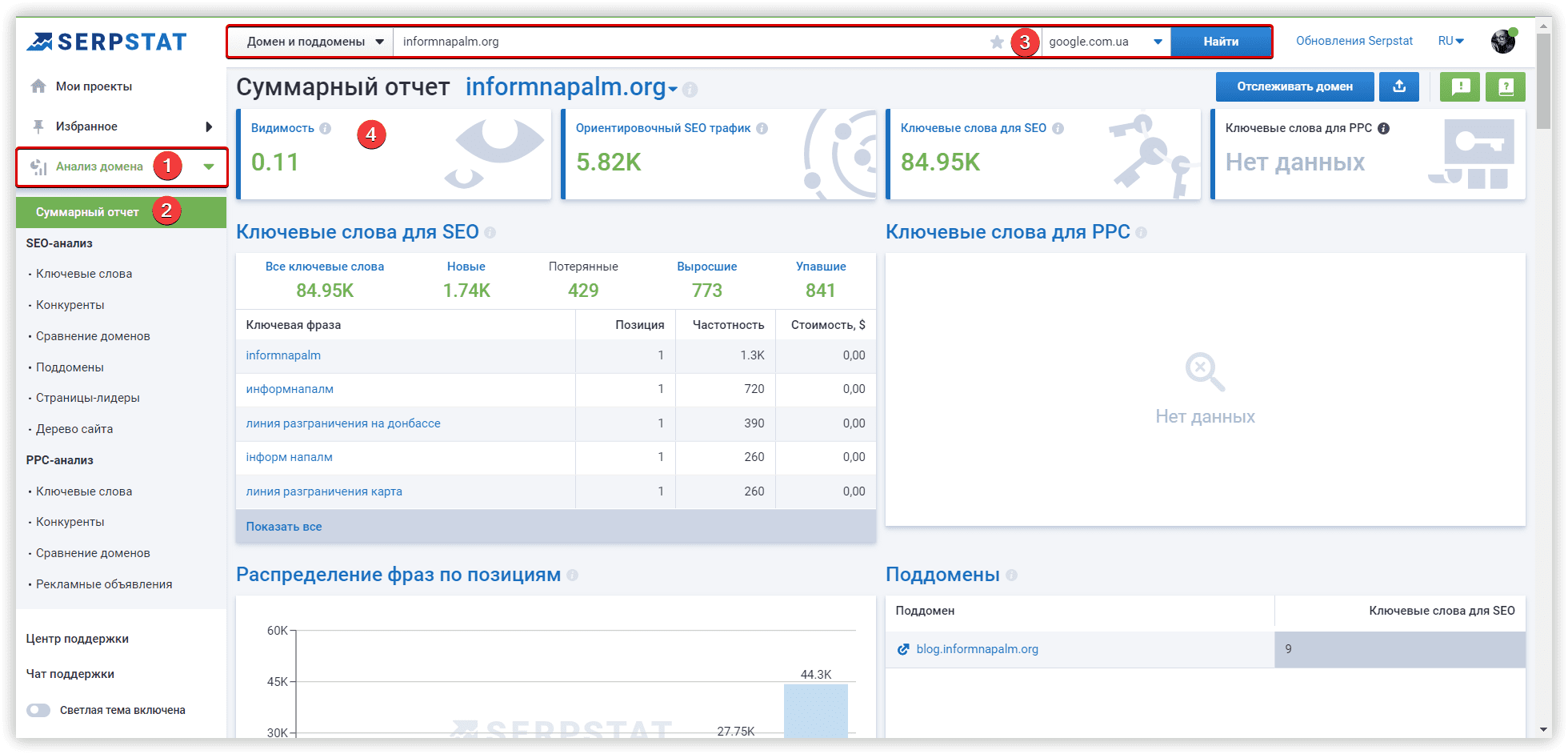This screenshot has height=754, width=1568.
Task: Expand the Избранное sidebar arrow
Action: 209,126
